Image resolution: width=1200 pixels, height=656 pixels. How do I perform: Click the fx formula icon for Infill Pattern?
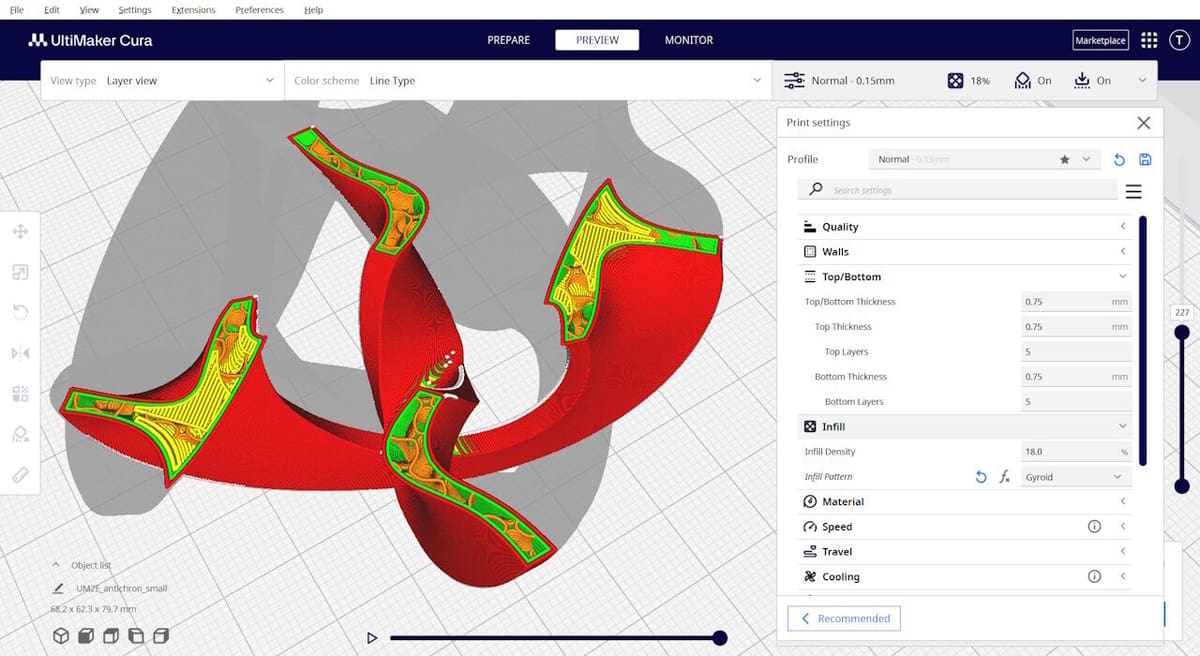point(1005,477)
